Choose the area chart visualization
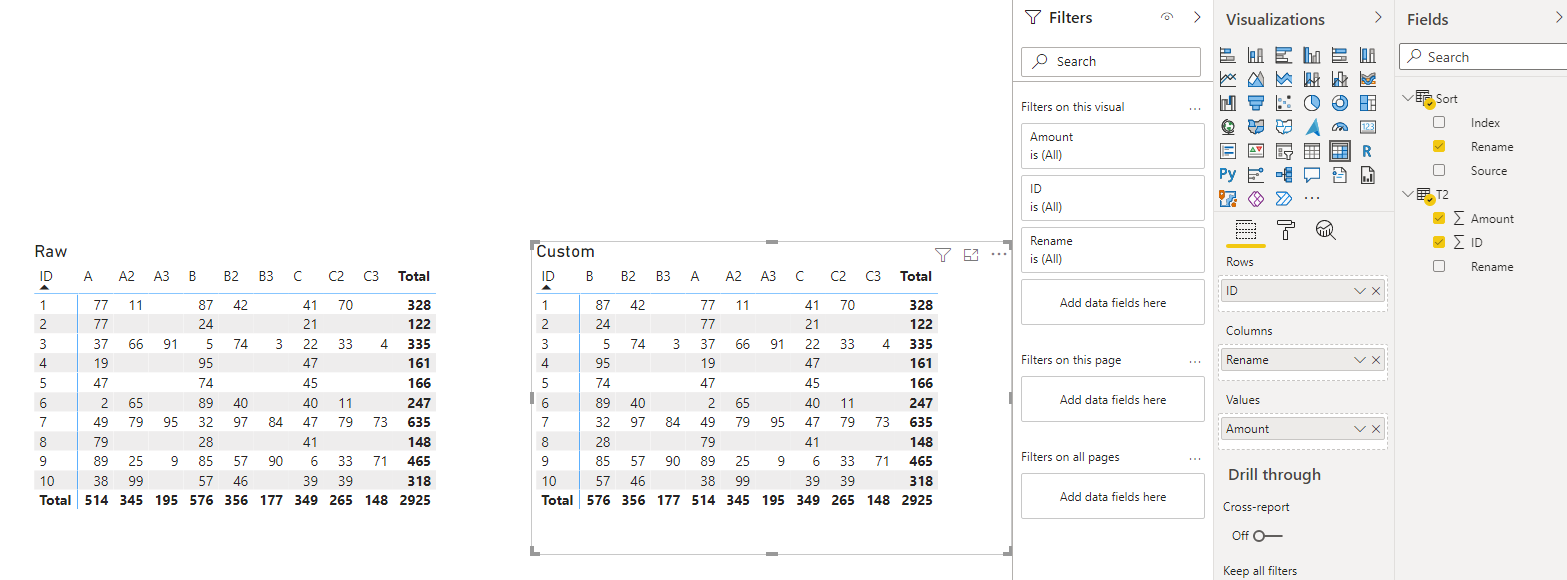This screenshot has width=1567, height=580. point(1256,79)
